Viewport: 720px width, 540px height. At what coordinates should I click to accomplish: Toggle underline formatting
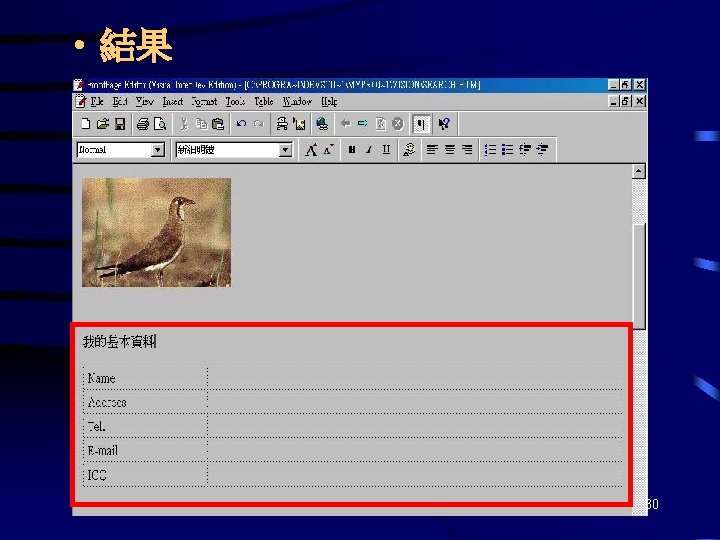(x=386, y=150)
